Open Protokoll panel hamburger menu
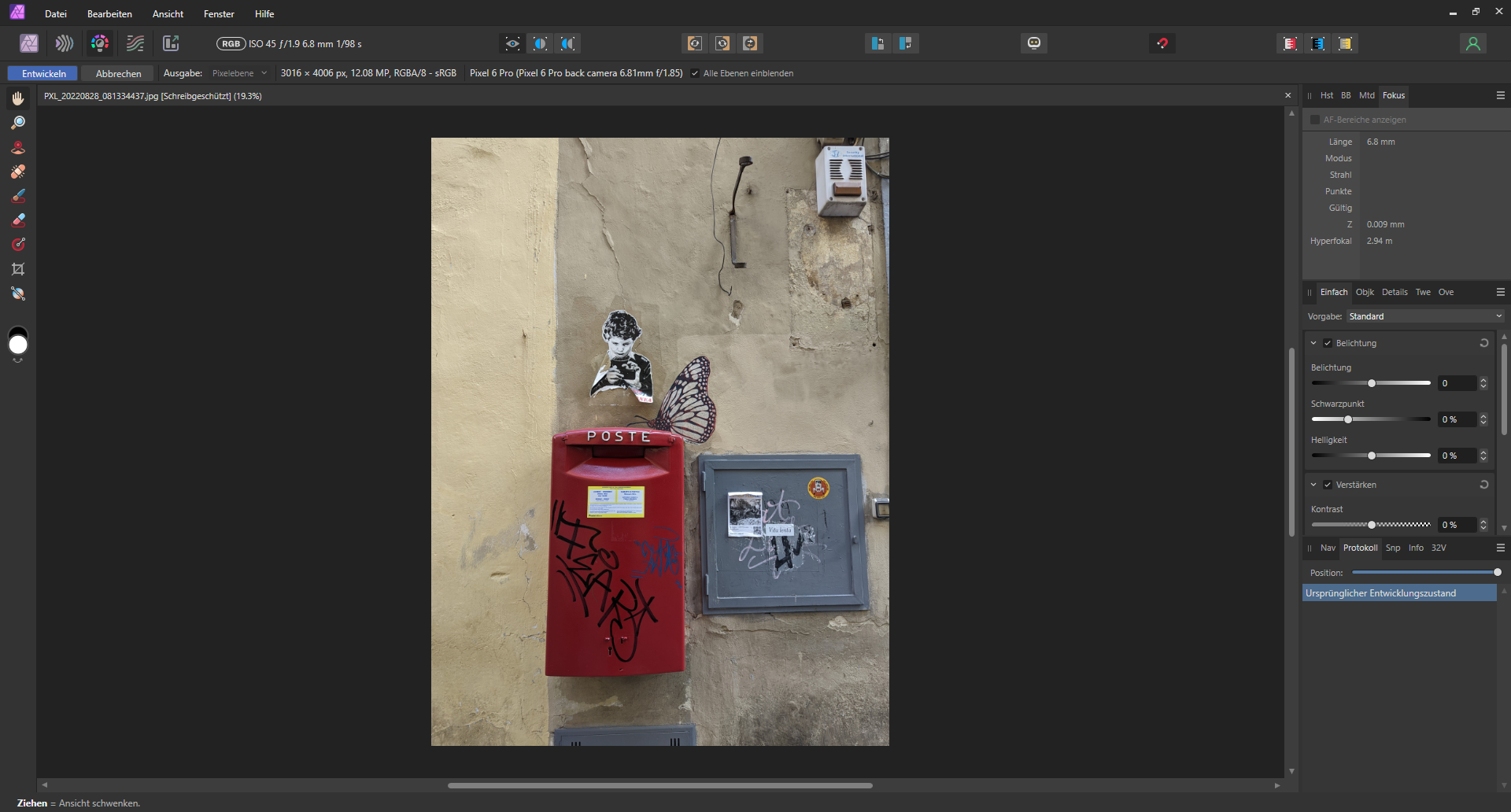 pos(1500,548)
